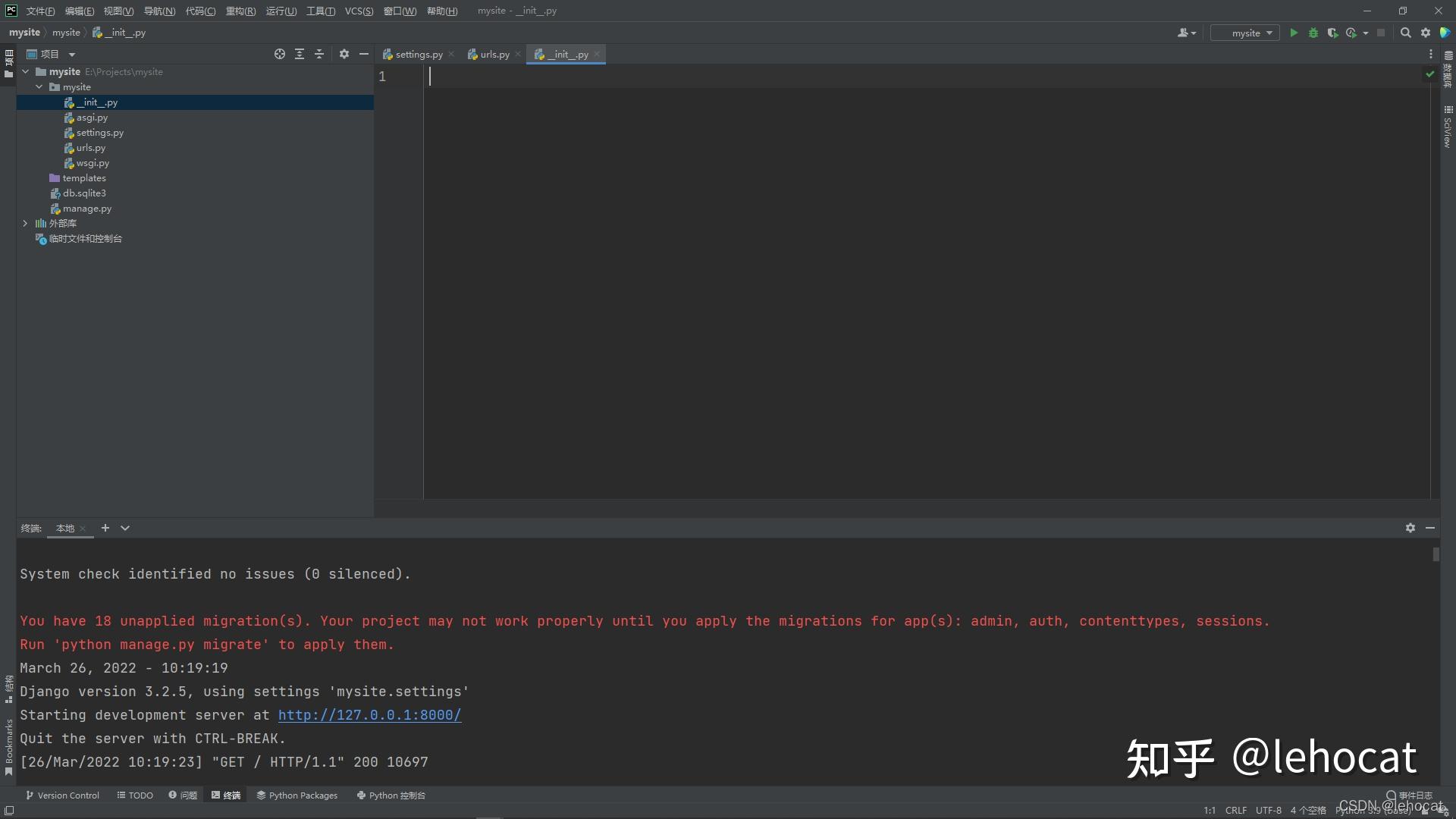Open Search Everywhere magnifier

[1405, 33]
